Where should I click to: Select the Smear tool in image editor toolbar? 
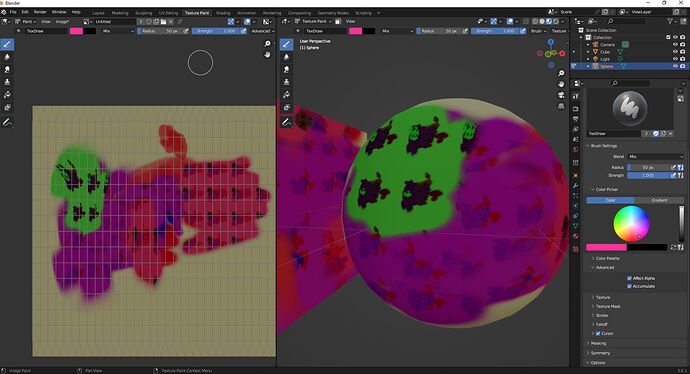7,70
